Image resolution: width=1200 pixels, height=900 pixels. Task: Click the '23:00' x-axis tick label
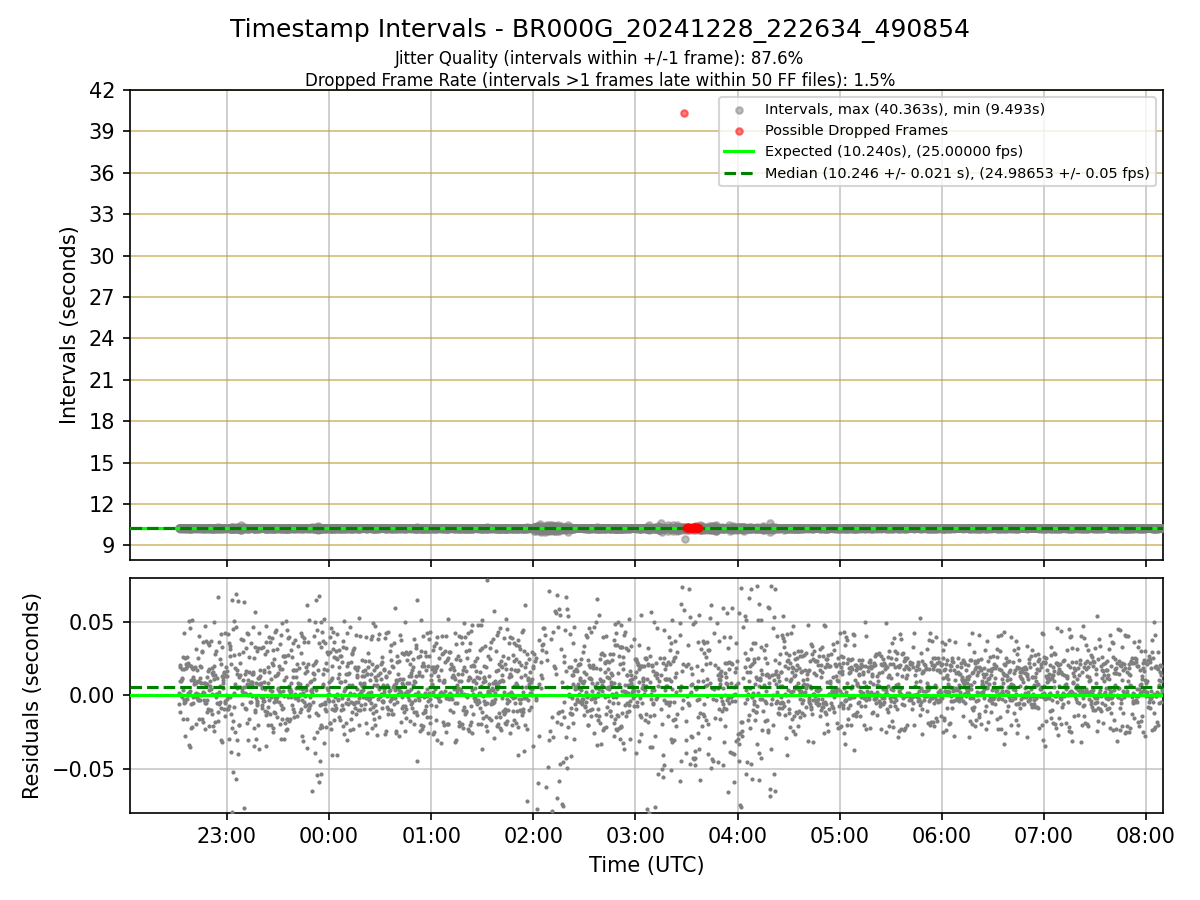point(226,835)
